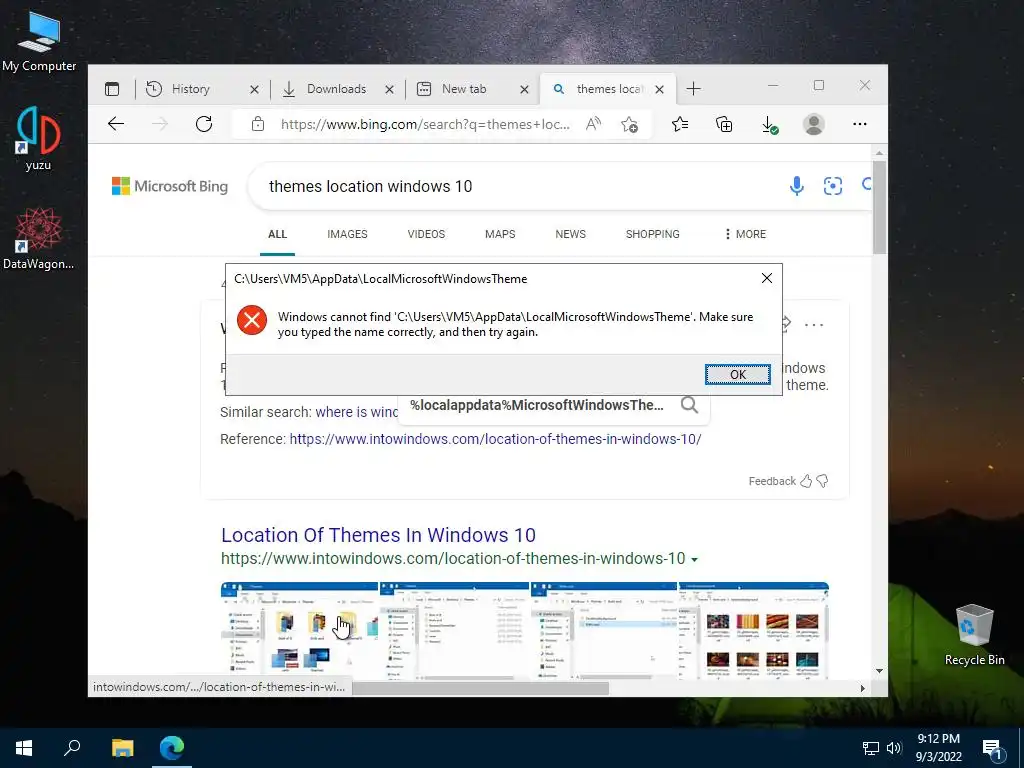
Task: Go back with the browser back arrow
Action: click(116, 124)
